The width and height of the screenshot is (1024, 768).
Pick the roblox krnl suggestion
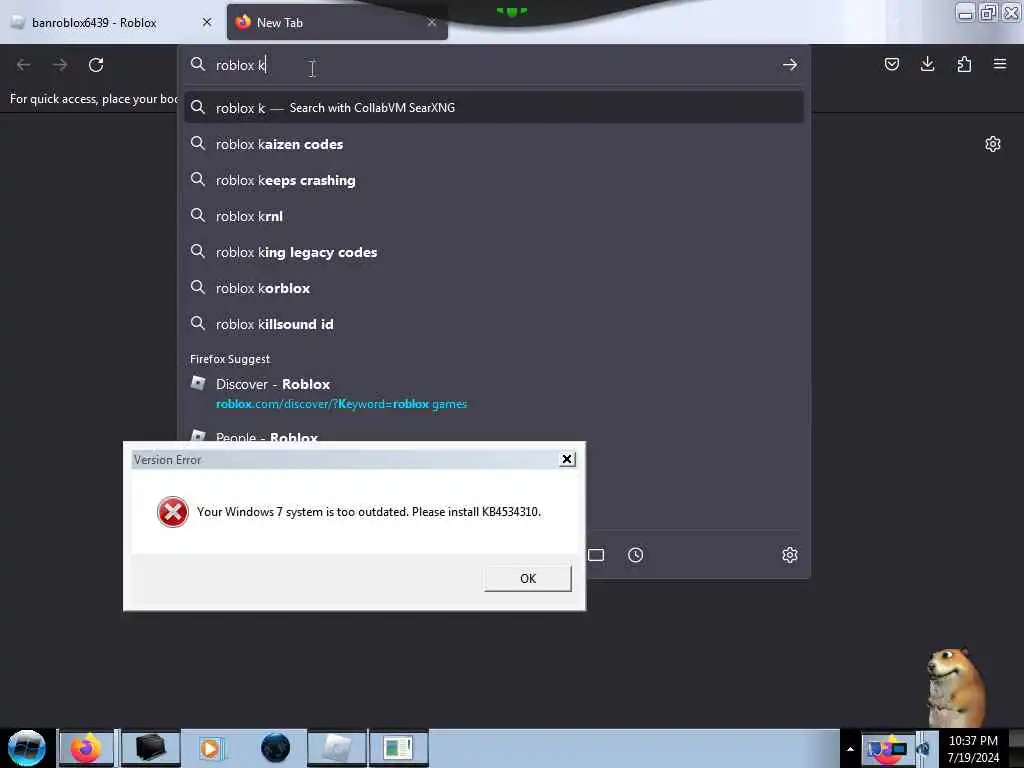494,216
